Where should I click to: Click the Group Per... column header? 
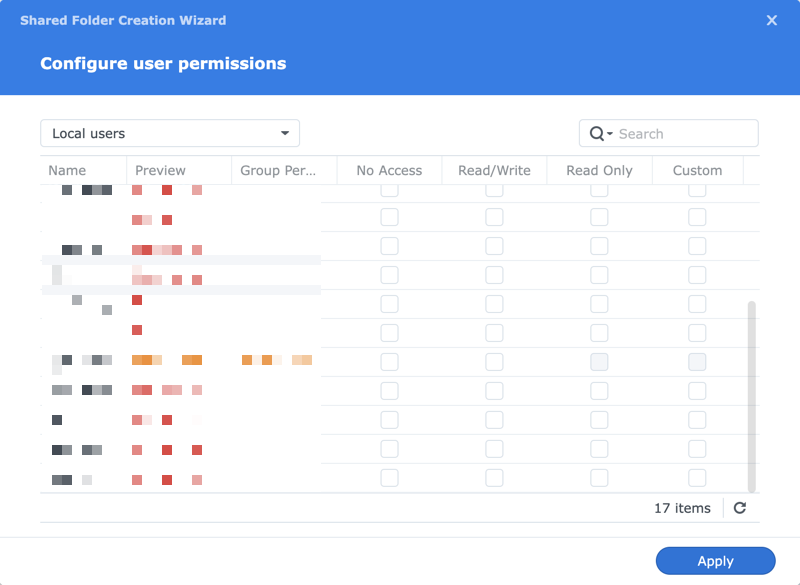tap(284, 170)
